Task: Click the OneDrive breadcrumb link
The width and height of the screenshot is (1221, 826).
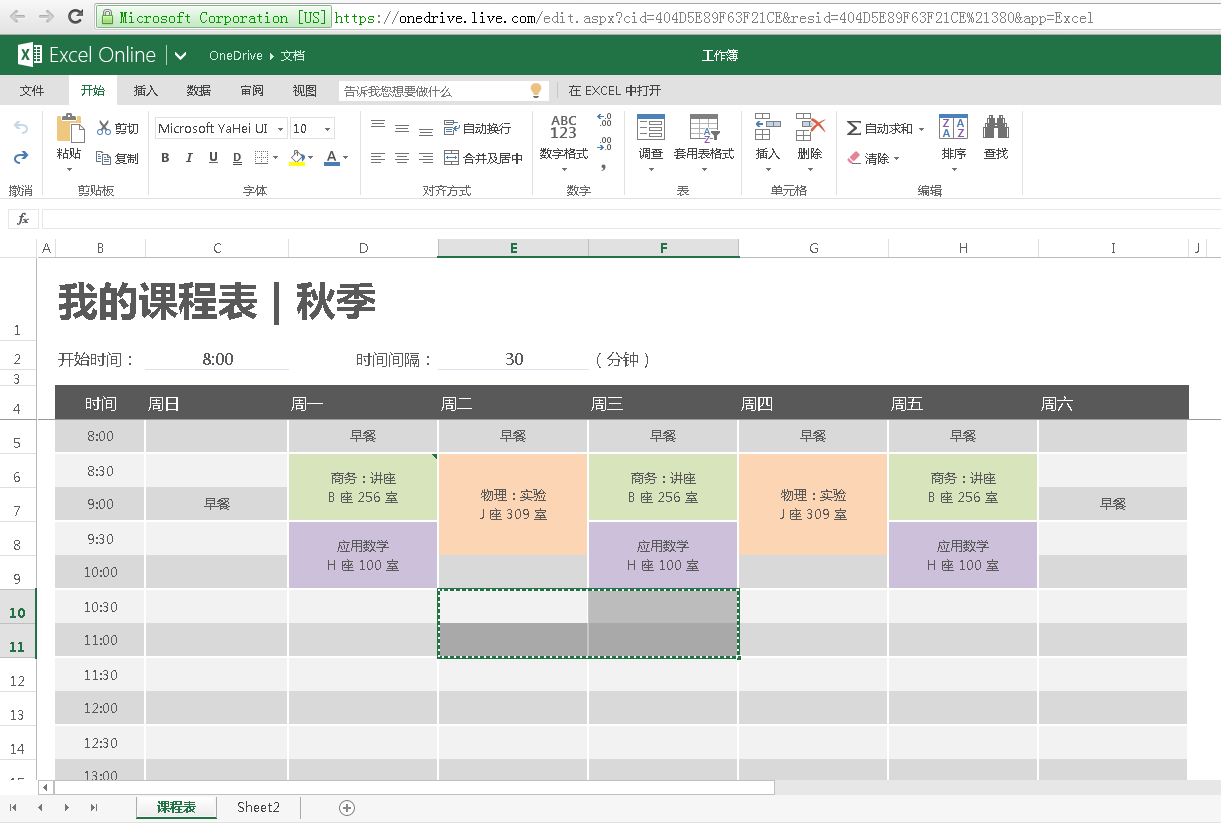Action: 235,56
